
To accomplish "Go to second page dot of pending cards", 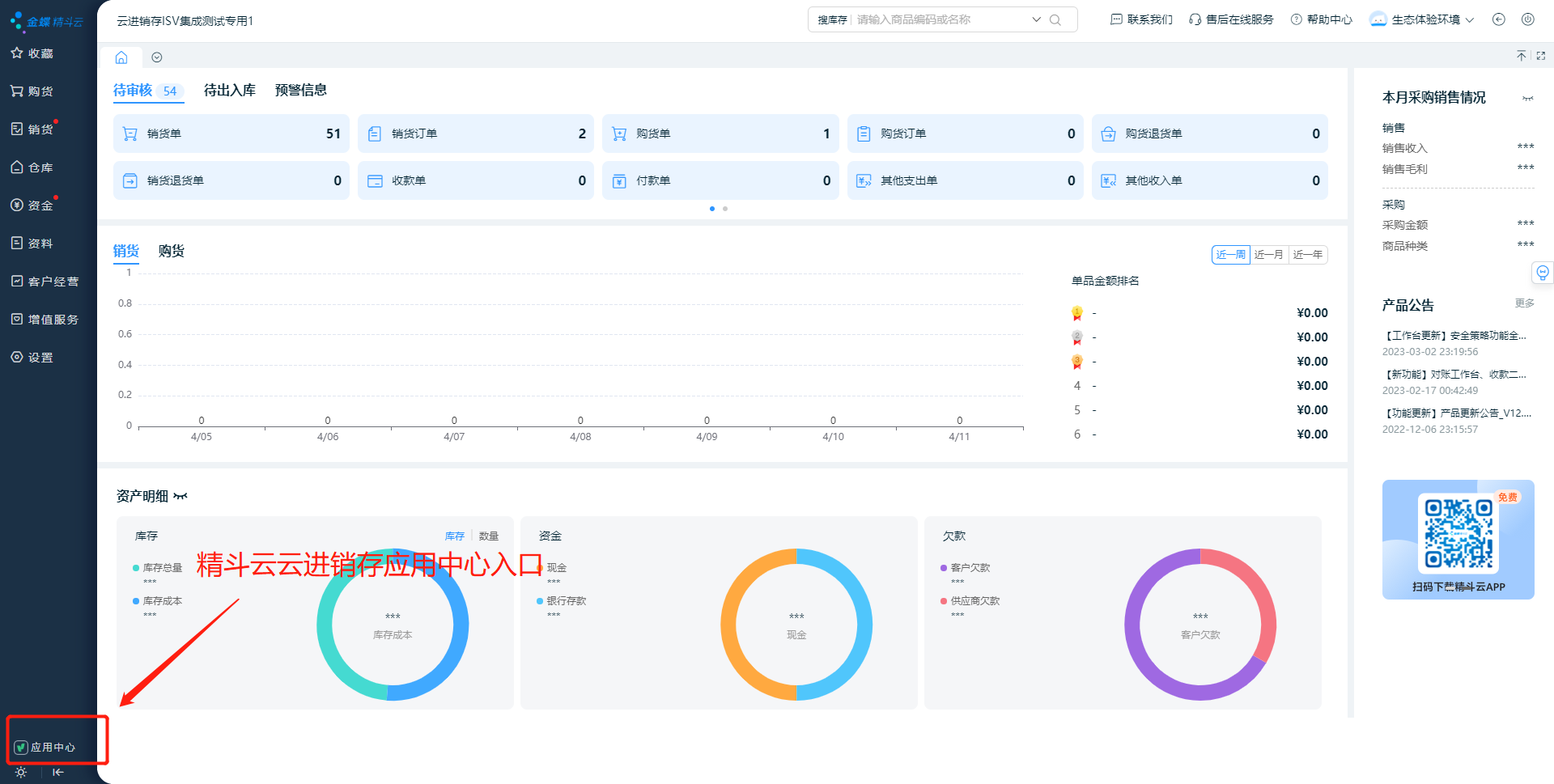I will click(725, 209).
